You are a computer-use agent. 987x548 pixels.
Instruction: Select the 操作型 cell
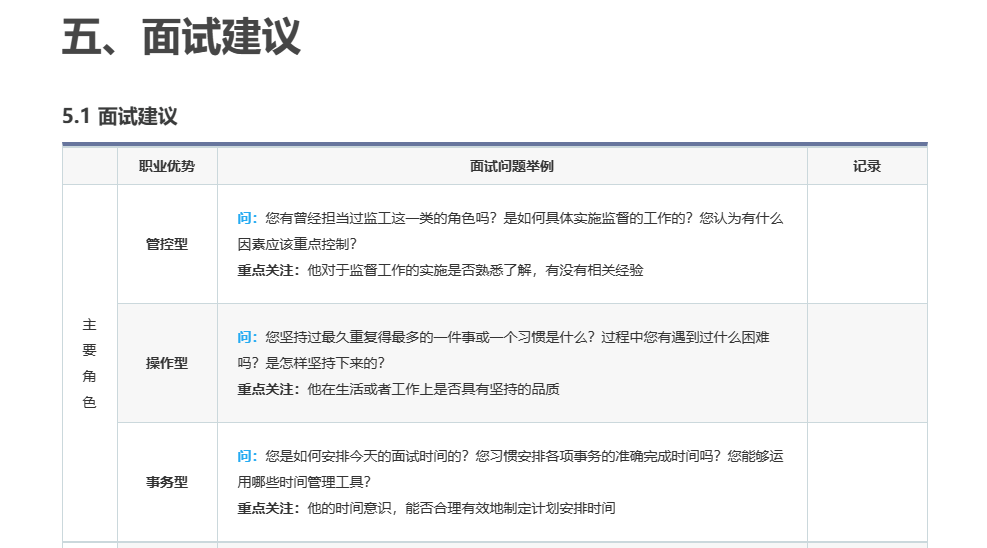[x=167, y=363]
